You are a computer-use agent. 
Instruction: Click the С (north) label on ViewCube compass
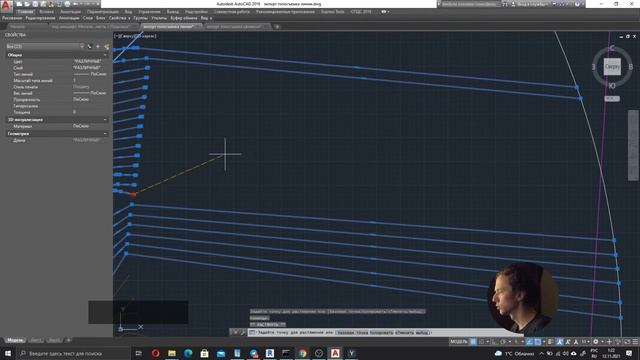tap(612, 48)
